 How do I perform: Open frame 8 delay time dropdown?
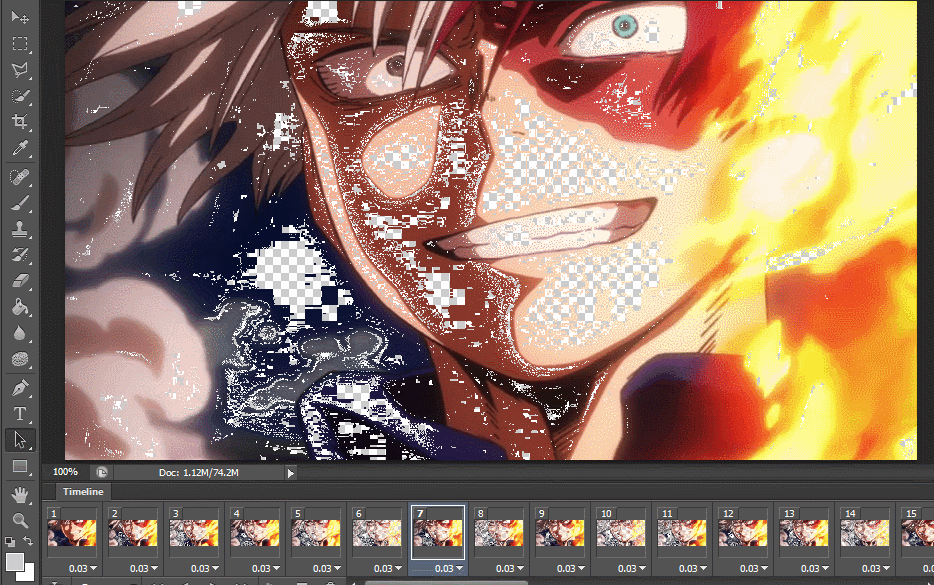(510, 568)
